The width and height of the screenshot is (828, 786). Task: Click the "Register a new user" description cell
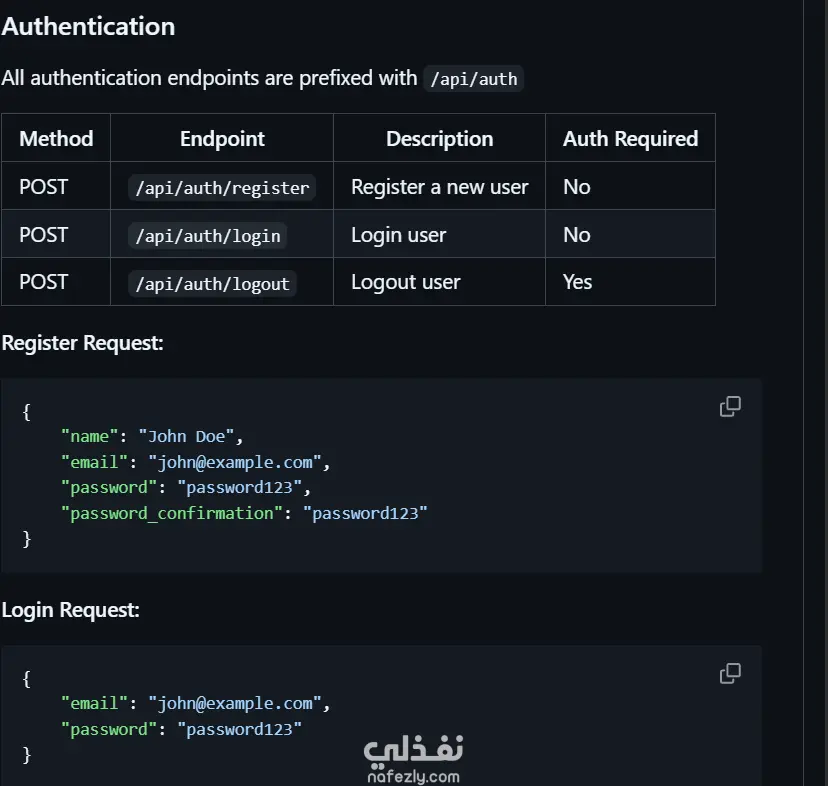(x=439, y=187)
